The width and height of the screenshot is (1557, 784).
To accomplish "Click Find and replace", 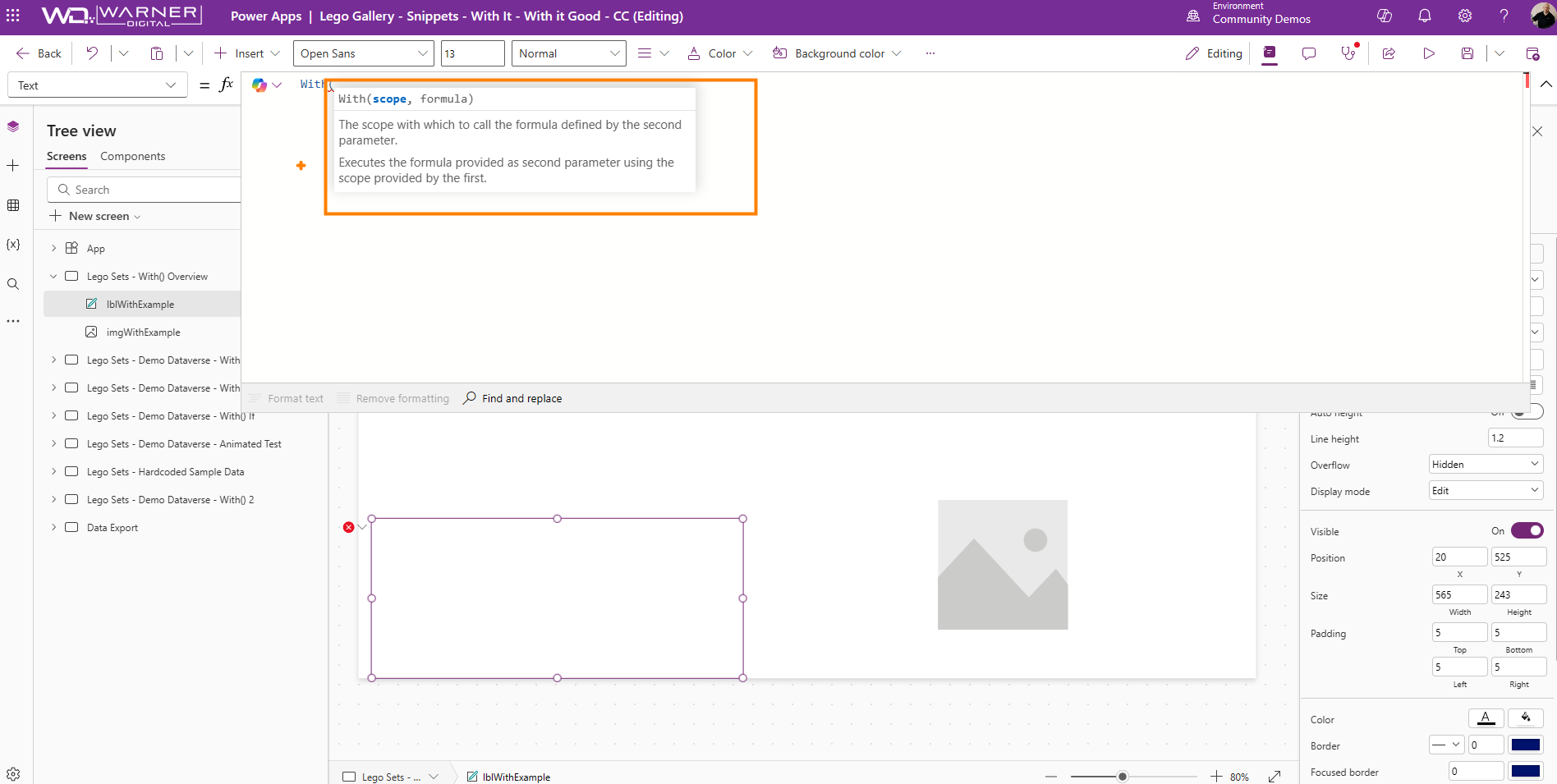I will pos(512,398).
